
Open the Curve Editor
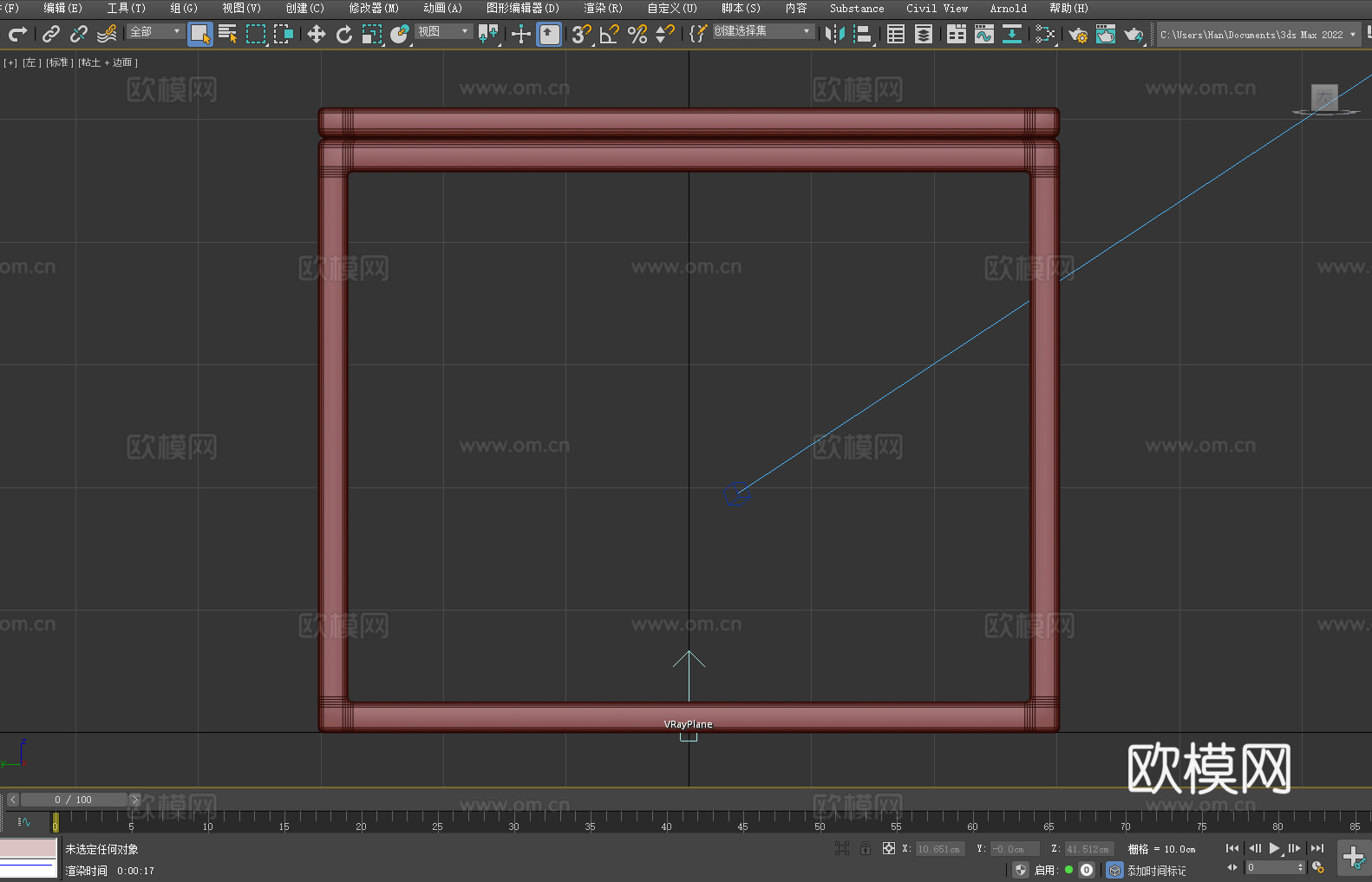984,34
